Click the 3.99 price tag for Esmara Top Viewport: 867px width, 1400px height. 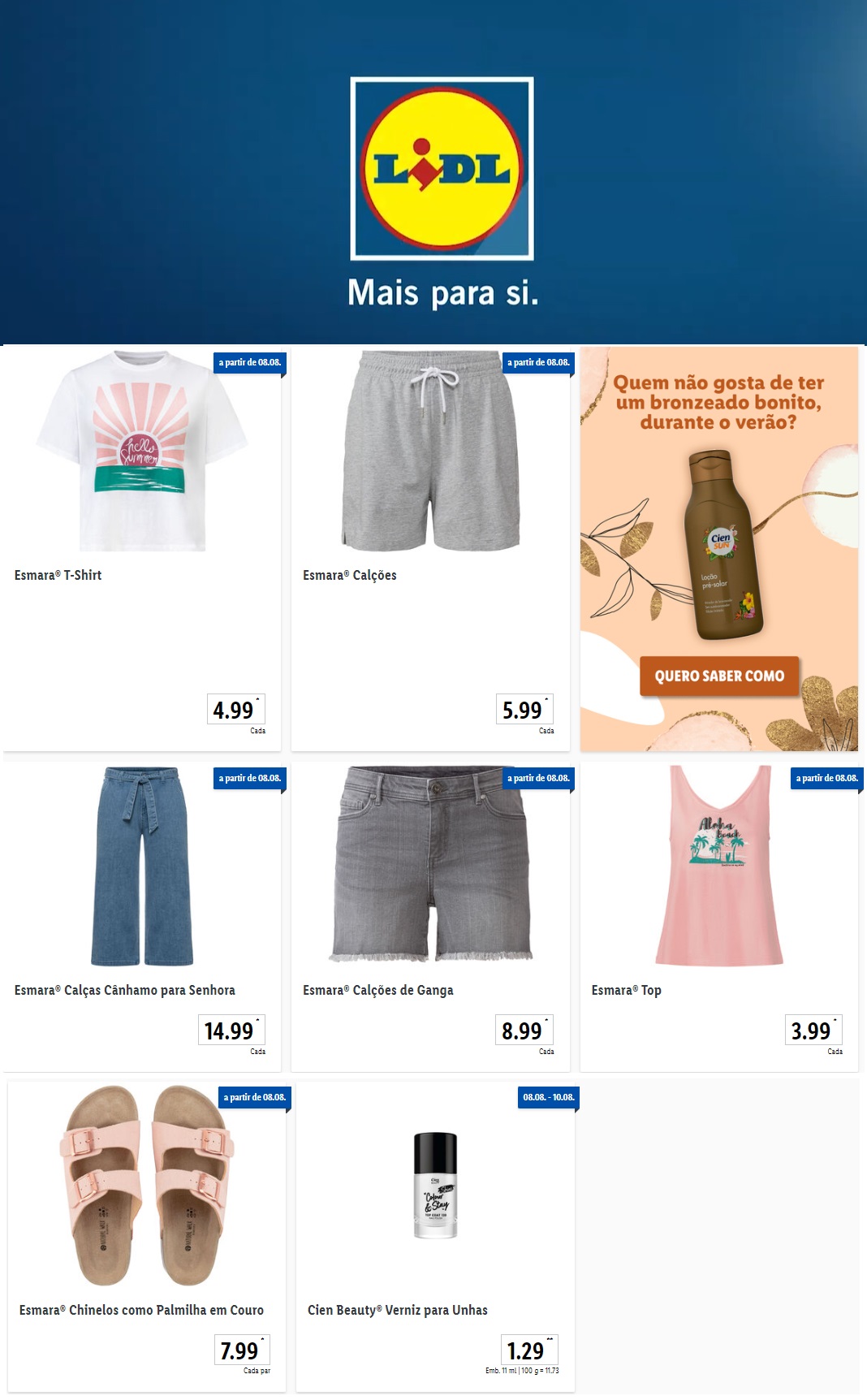[x=813, y=1030]
